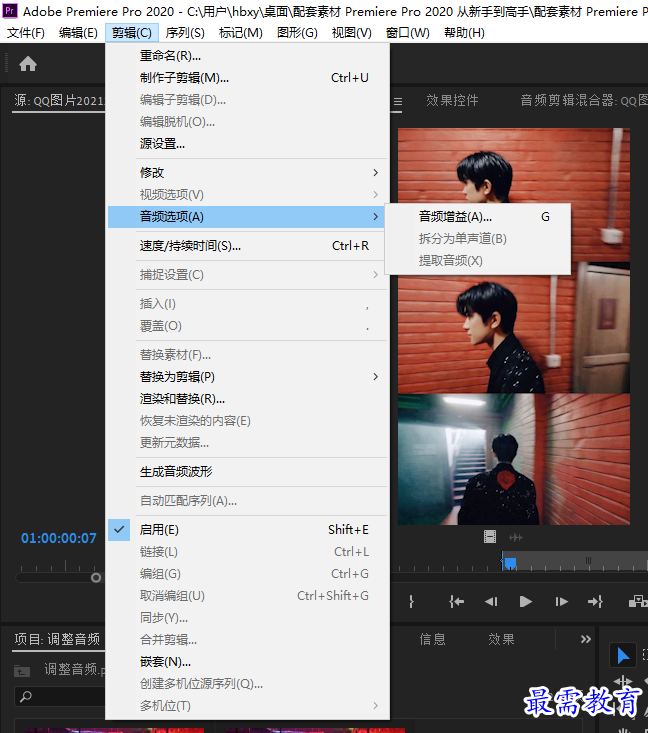Open the 图形(G) menu
Screen dimensions: 648x733
pyautogui.click(x=297, y=33)
